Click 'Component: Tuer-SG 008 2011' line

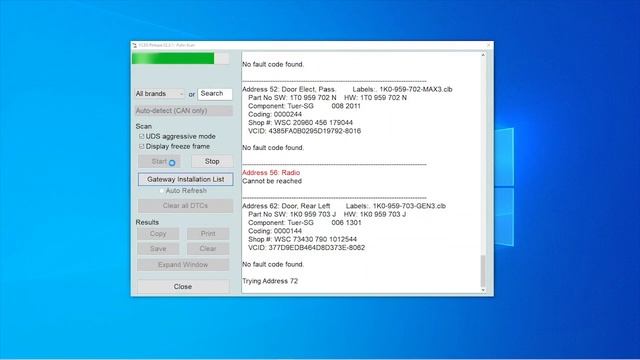tap(304, 106)
